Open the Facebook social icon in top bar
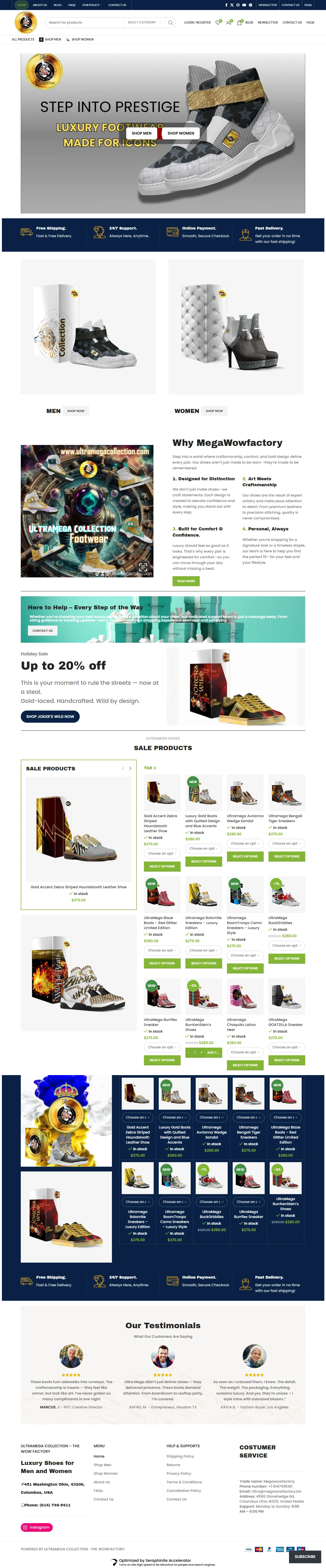Image resolution: width=326 pixels, height=1568 pixels. pyautogui.click(x=226, y=5)
